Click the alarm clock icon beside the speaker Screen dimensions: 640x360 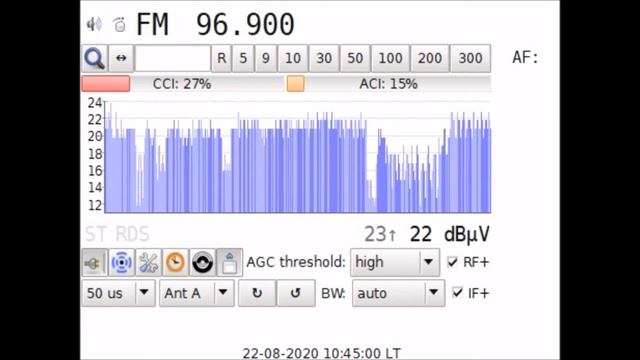(119, 24)
